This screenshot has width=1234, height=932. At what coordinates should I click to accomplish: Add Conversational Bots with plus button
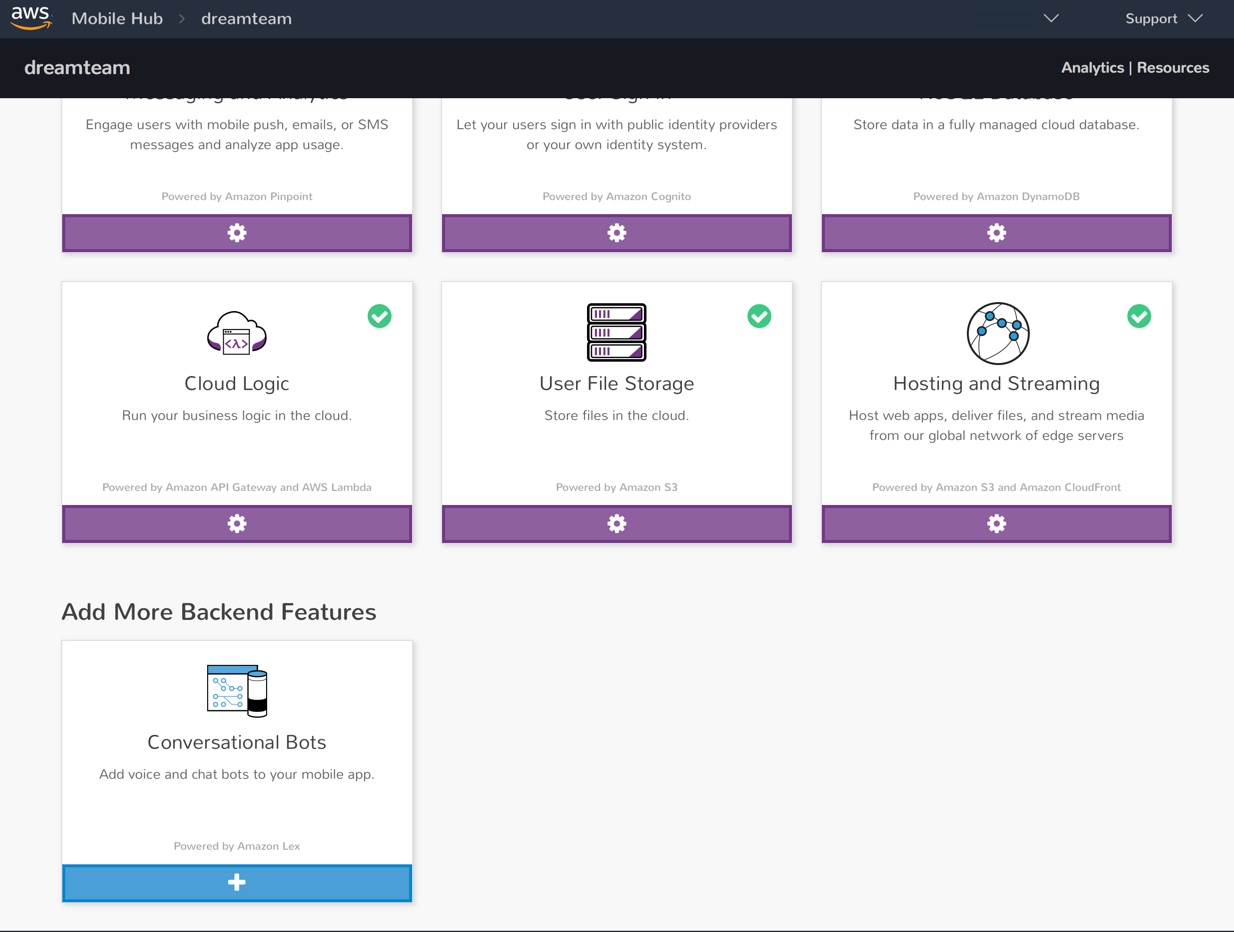[237, 883]
